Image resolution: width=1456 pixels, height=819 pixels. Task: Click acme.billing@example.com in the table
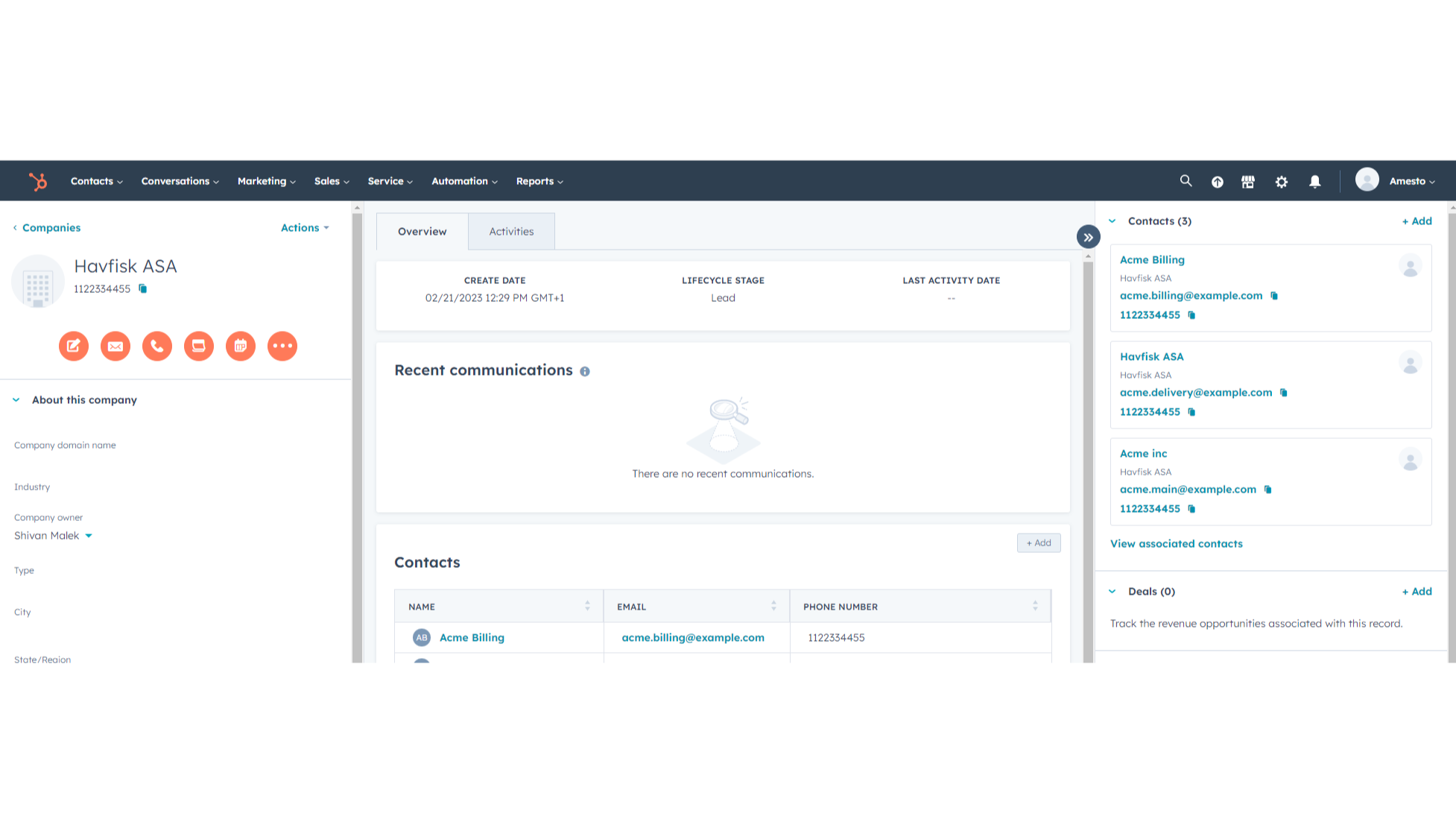(693, 638)
